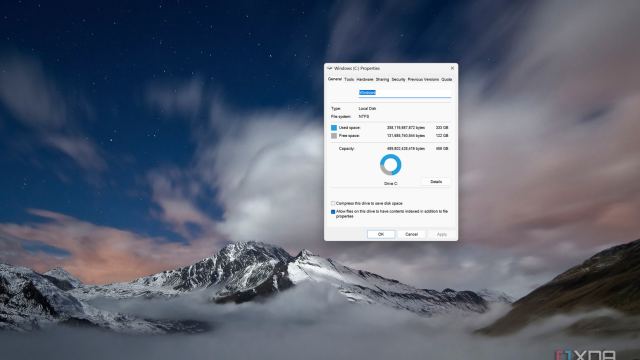This screenshot has height=360, width=640.
Task: Click the 'Local Disk' type value
Action: point(367,109)
